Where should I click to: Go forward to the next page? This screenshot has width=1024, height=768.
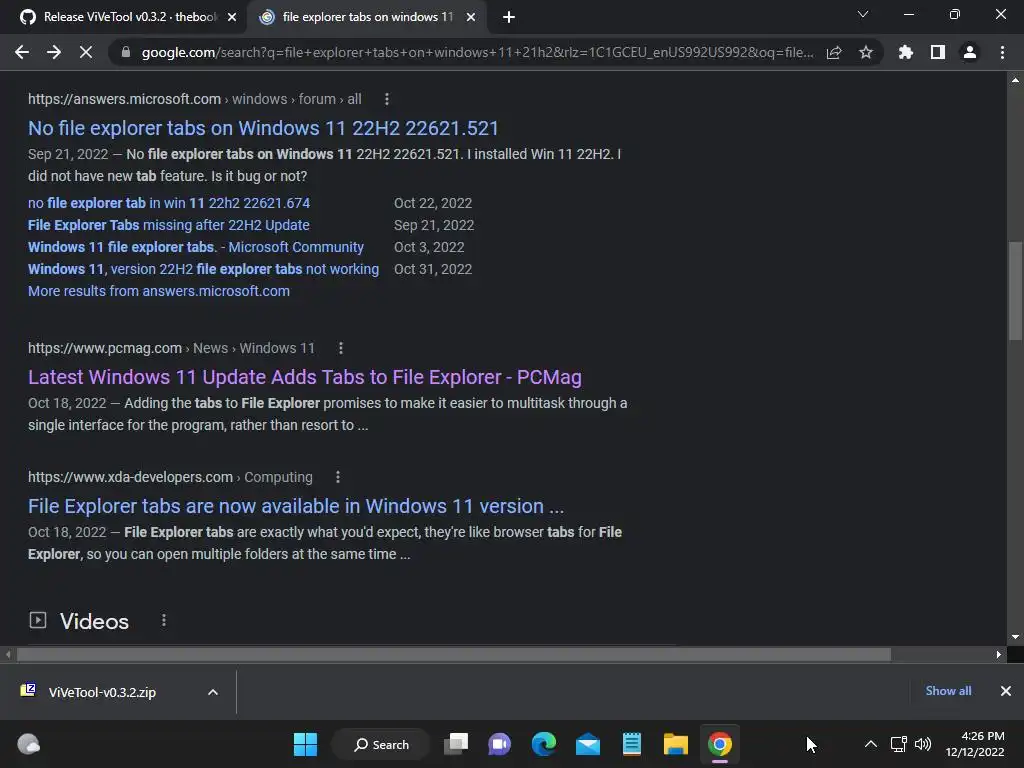coord(54,52)
